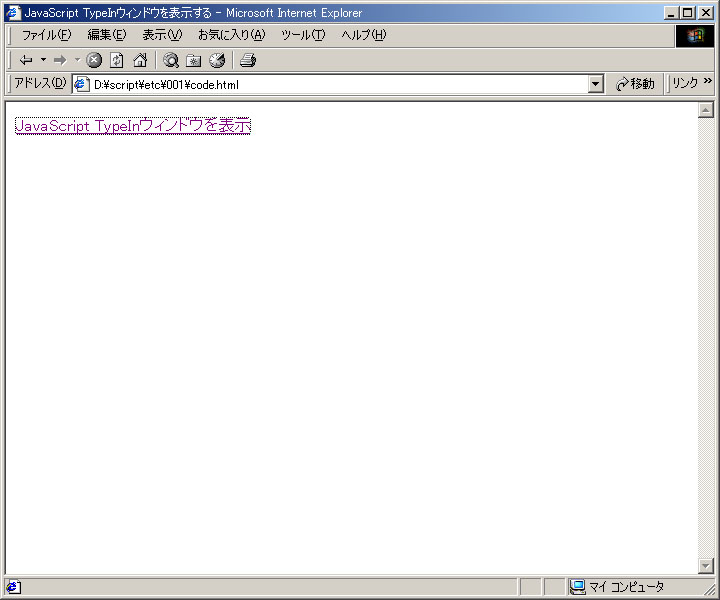Image resolution: width=720 pixels, height=600 pixels.
Task: Close the Internet Explorer window
Action: tap(706, 13)
